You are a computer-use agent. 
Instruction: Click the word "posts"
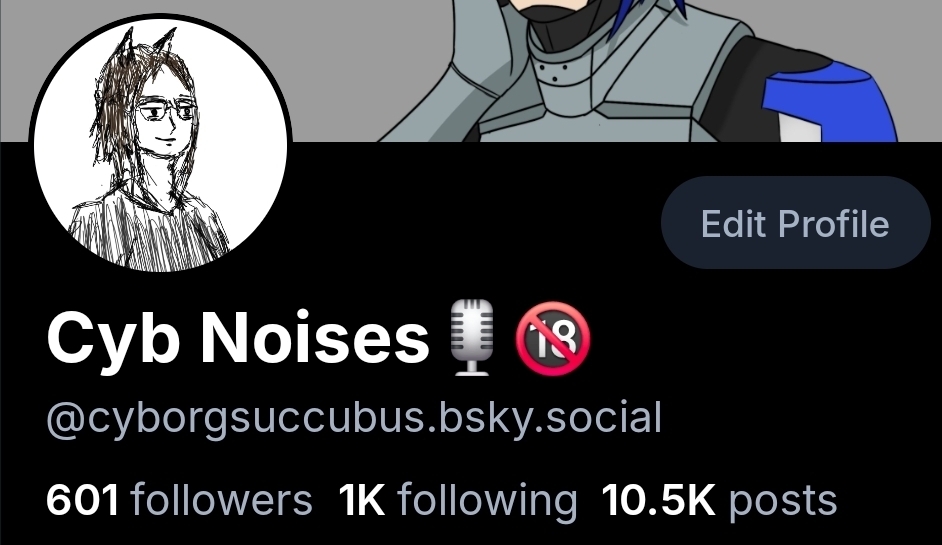point(783,502)
